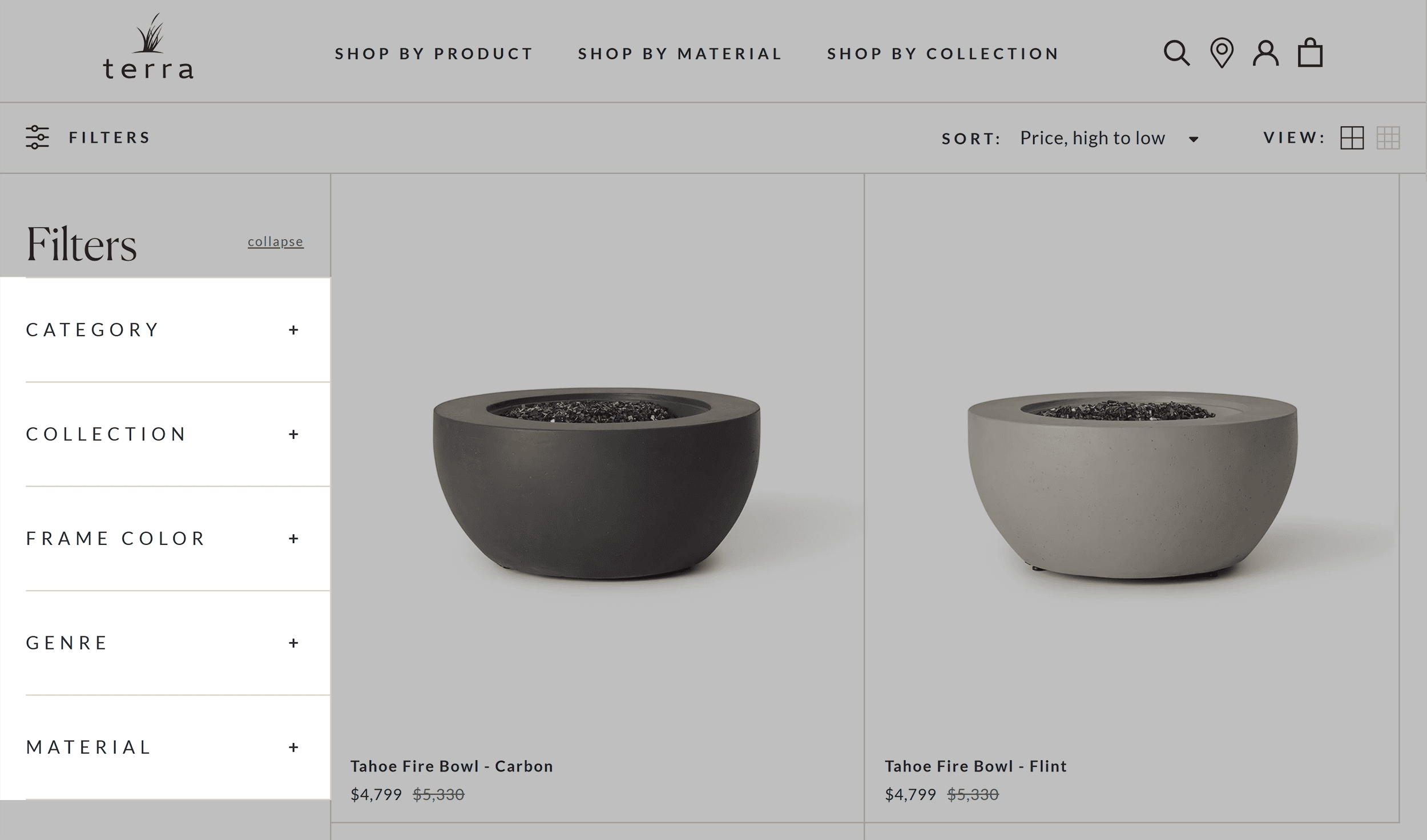Open Shop by Collection menu
The width and height of the screenshot is (1427, 840).
point(943,54)
